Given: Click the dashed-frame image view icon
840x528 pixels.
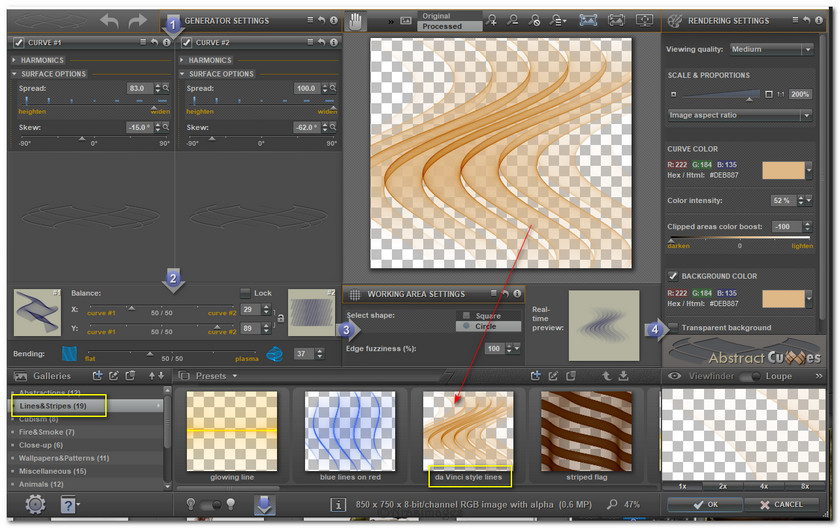Looking at the screenshot, I should click(x=616, y=21).
